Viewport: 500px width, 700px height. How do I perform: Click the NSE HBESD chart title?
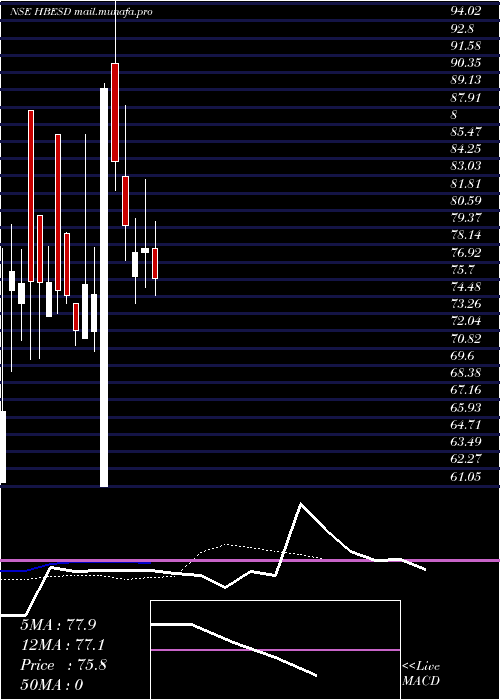[81, 12]
